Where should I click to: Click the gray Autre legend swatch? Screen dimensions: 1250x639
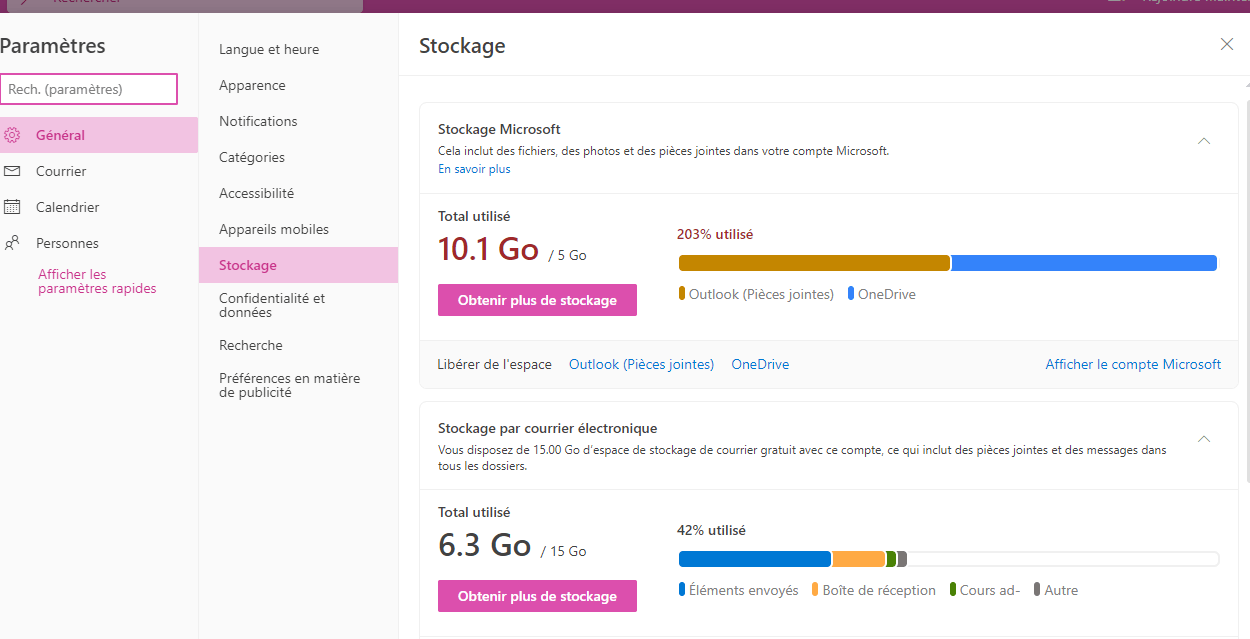[1037, 590]
